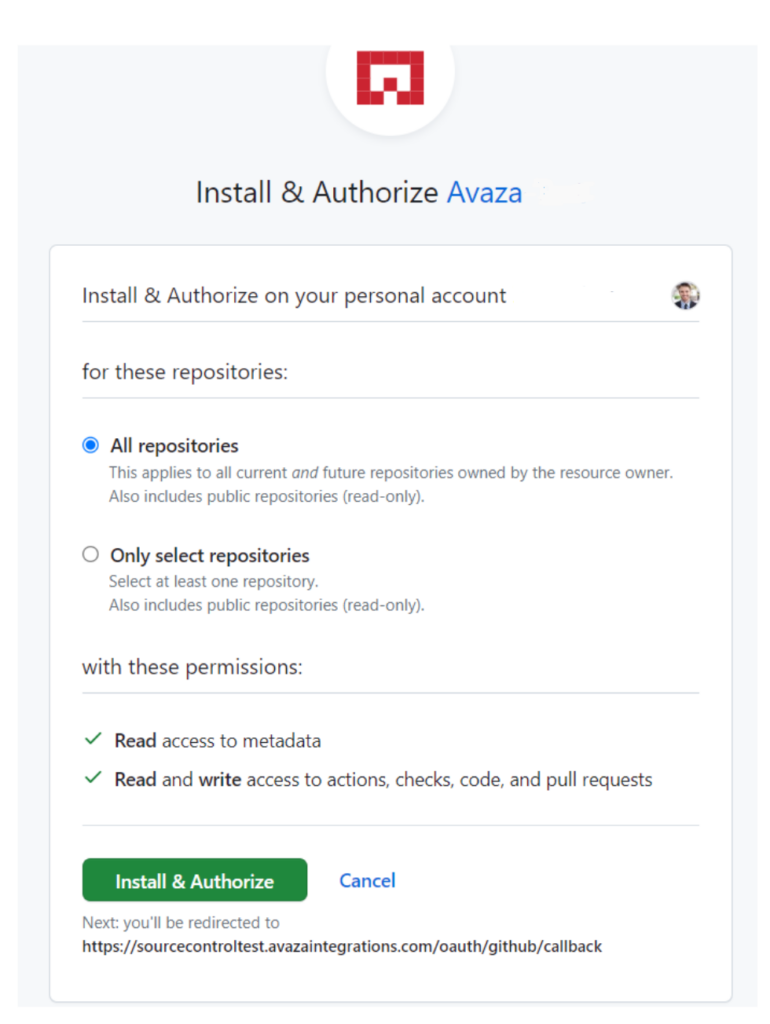Click the Only select repositories label text
Image resolution: width=770 pixels, height=1024 pixels.
(x=210, y=555)
